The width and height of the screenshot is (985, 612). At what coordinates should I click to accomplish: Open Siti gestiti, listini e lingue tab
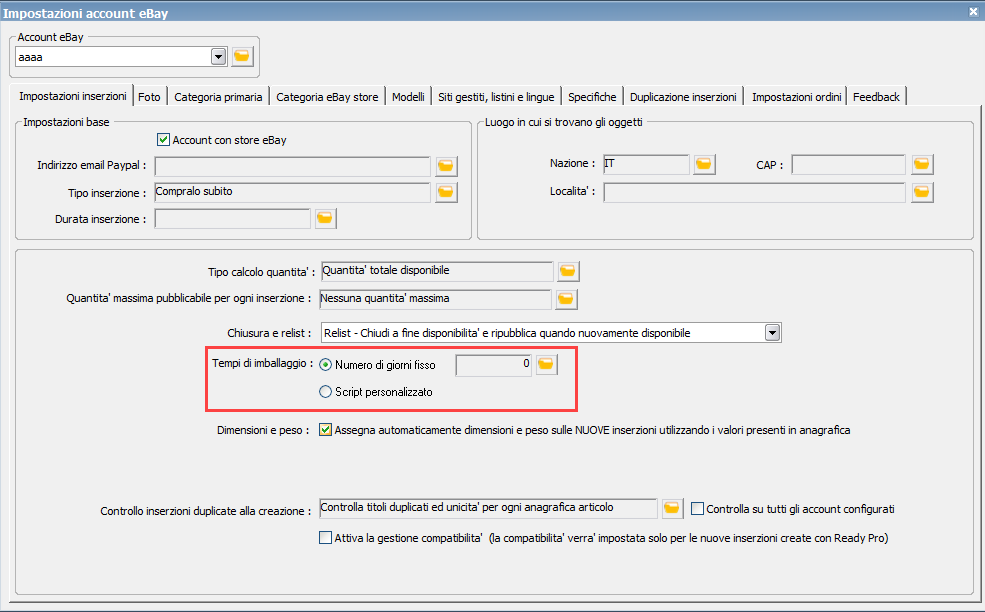496,97
